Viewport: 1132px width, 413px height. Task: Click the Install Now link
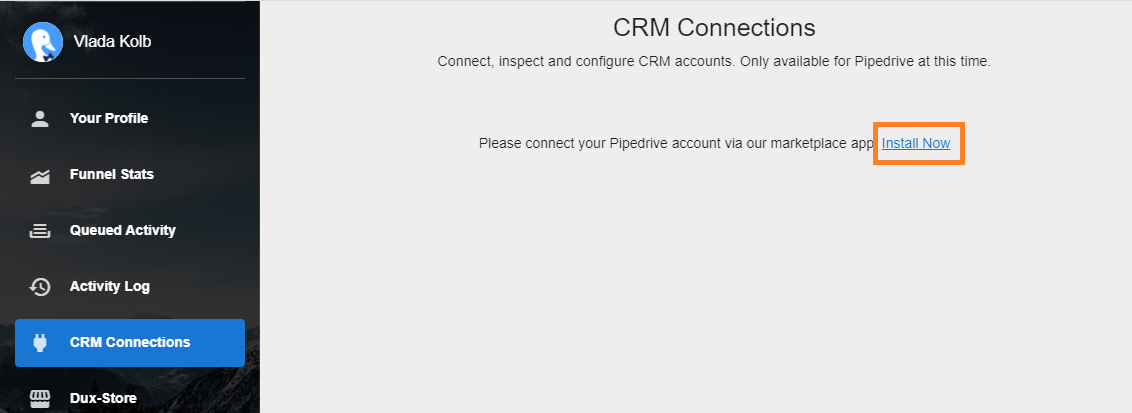(916, 143)
